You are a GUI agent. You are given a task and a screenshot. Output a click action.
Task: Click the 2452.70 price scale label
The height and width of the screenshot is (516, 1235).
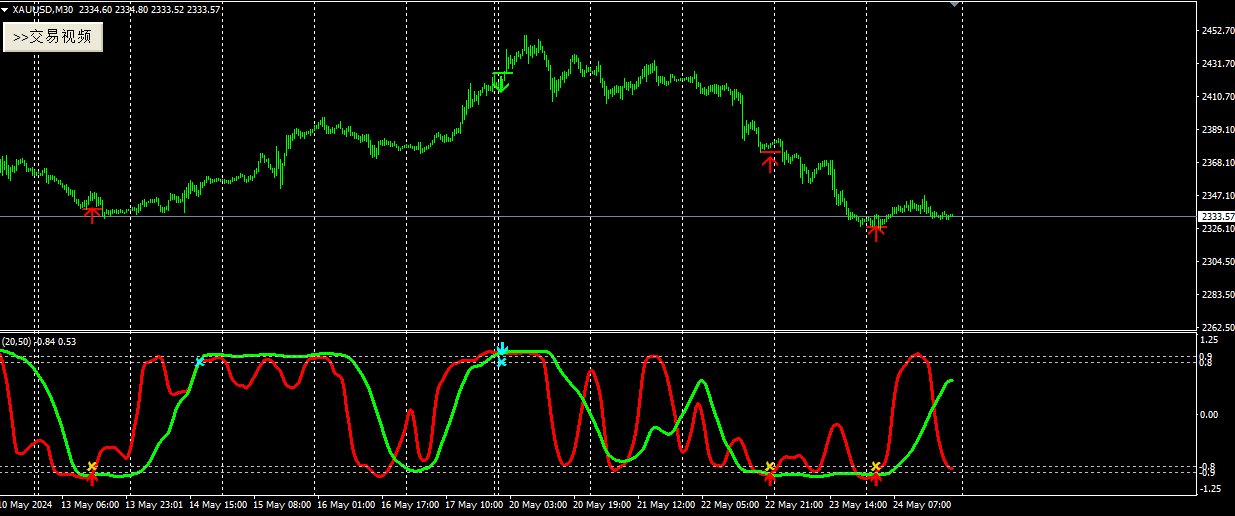(x=1216, y=31)
